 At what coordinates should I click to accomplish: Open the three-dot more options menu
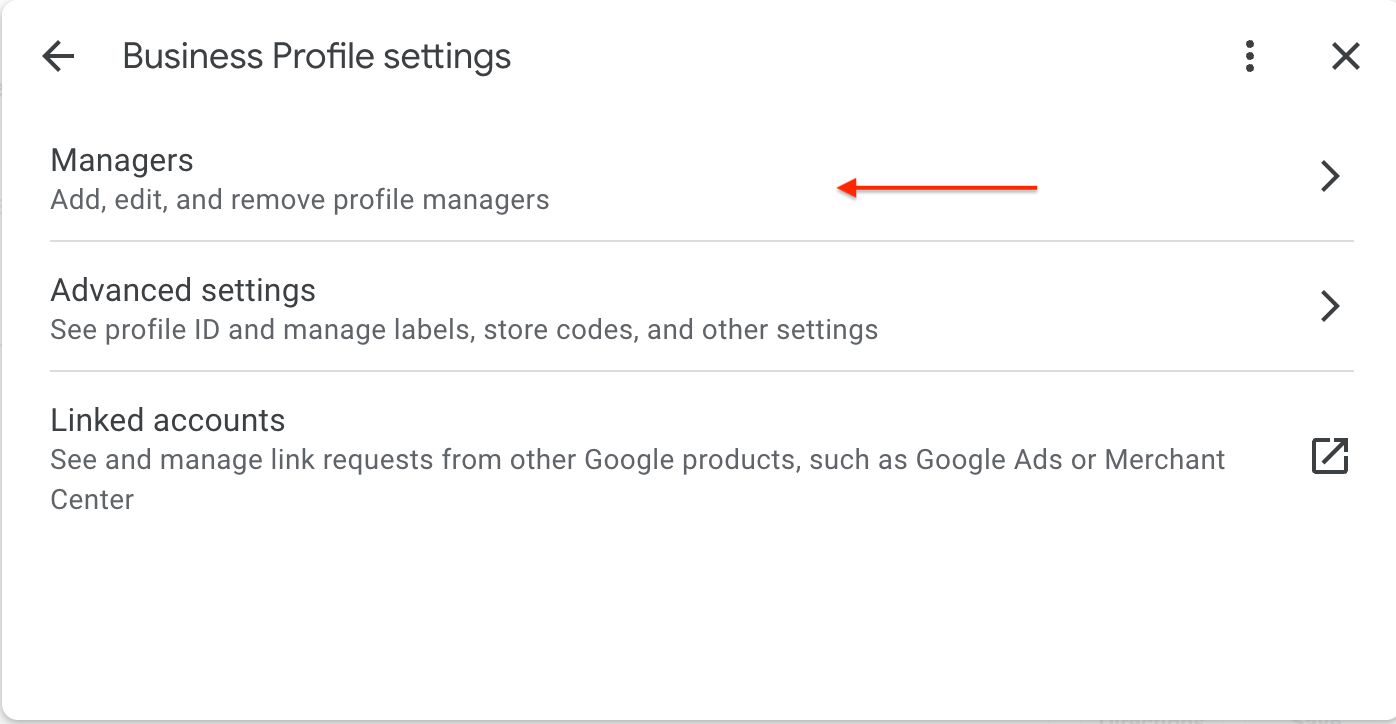click(x=1249, y=57)
